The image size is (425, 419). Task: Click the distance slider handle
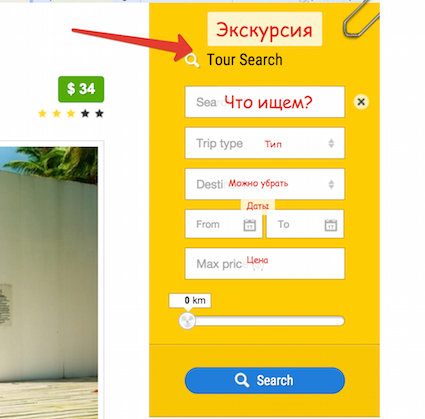point(187,321)
